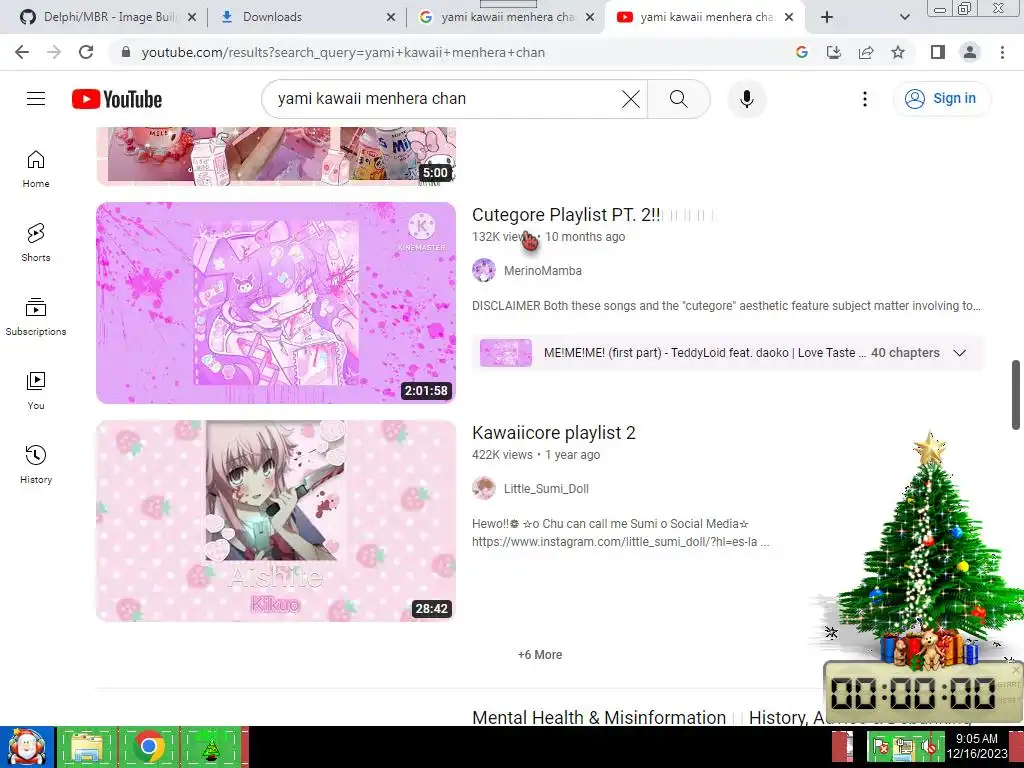
Task: Open File Explorer from taskbar
Action: click(x=87, y=747)
